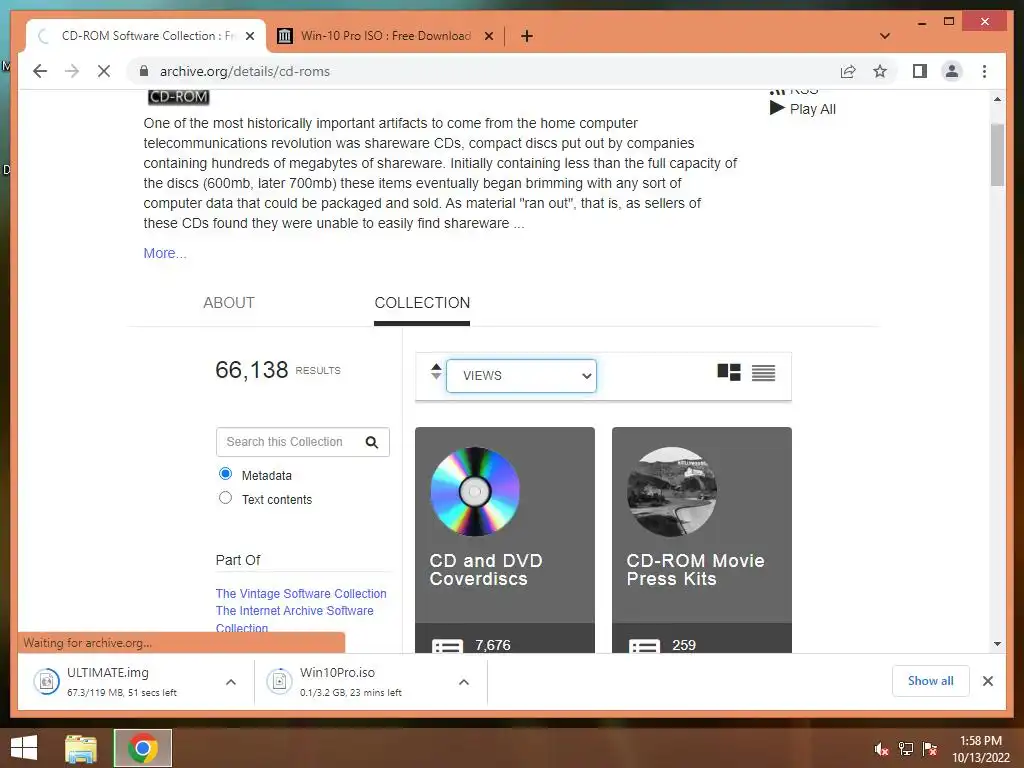Click the page vertical scrollbar thumb
The width and height of the screenshot is (1024, 768).
pos(997,154)
